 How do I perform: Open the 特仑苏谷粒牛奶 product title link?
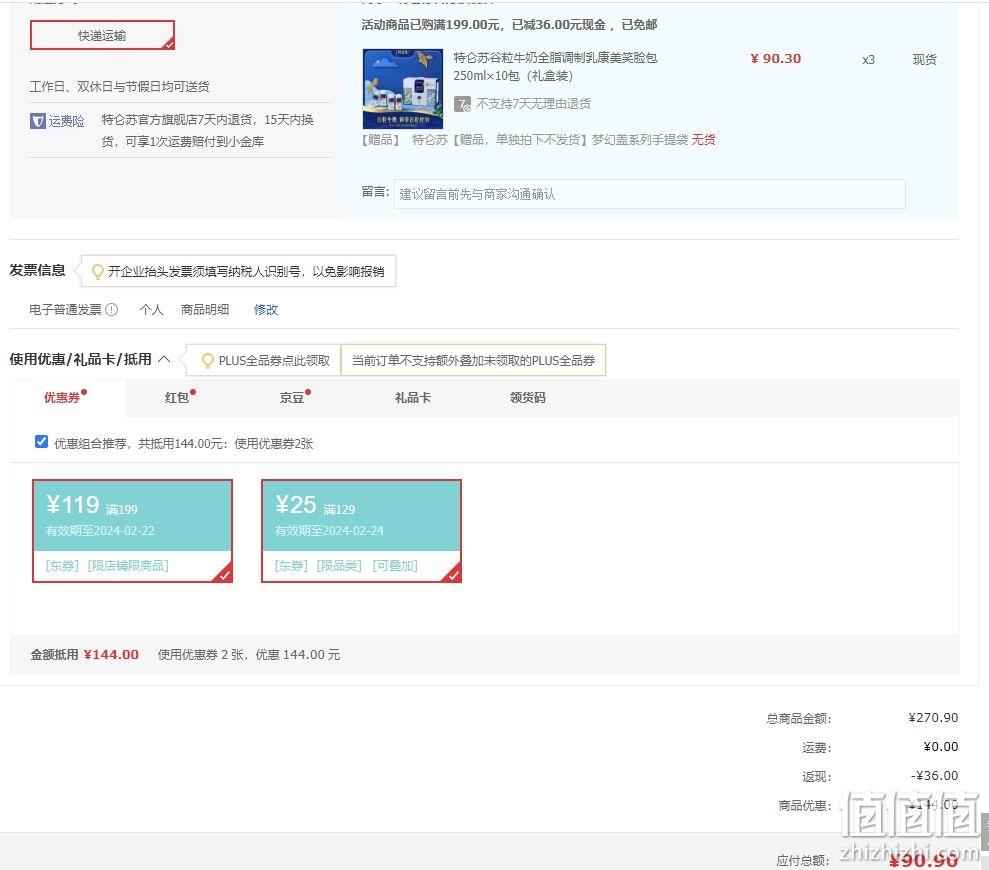555,66
